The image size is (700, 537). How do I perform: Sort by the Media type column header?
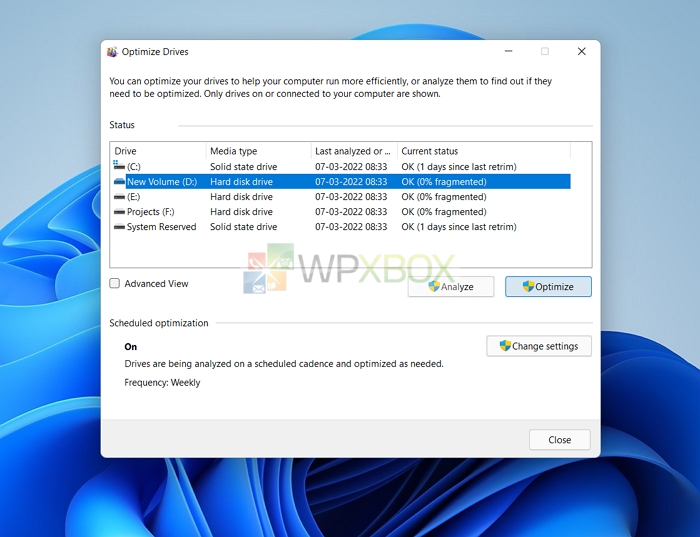coord(258,151)
